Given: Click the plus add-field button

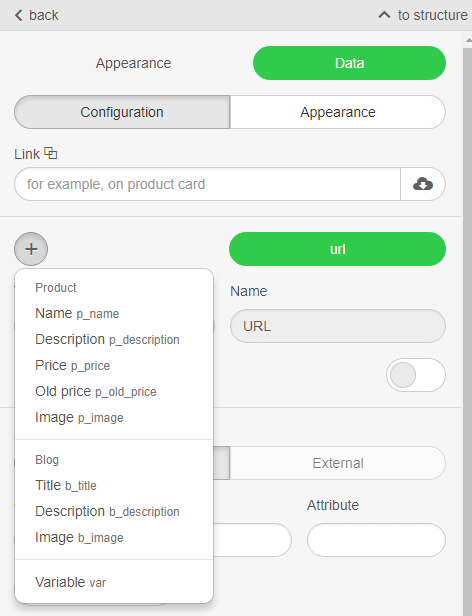Looking at the screenshot, I should click(31, 249).
